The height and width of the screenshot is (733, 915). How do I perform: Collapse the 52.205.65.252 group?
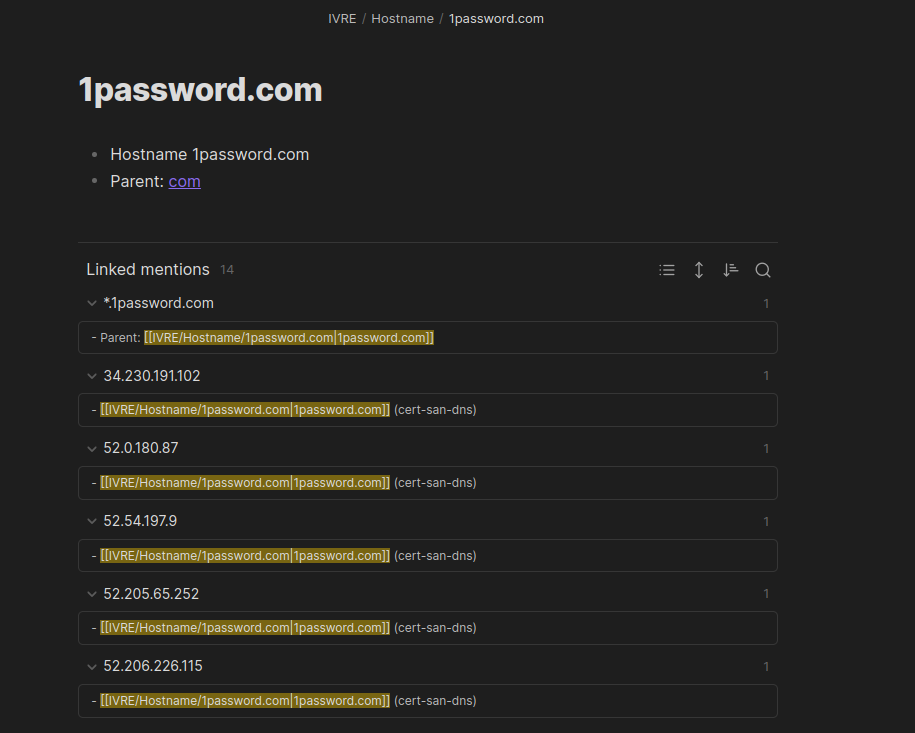(x=91, y=593)
